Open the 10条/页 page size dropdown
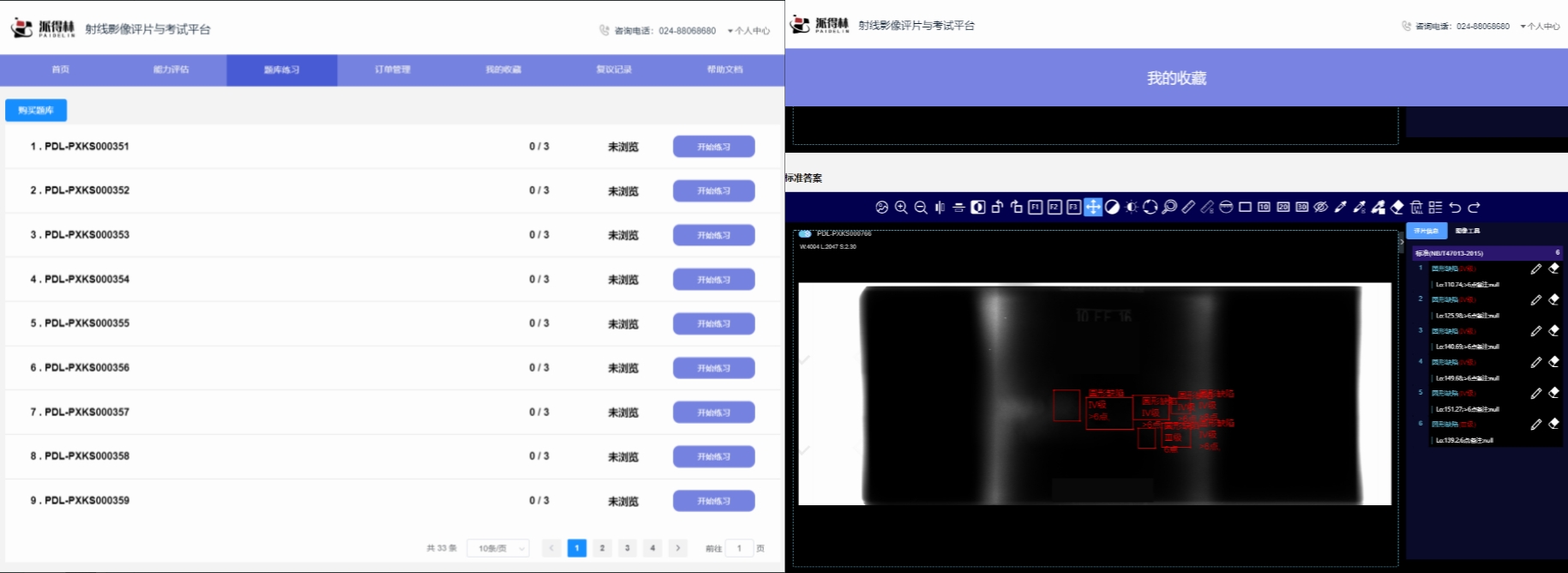The height and width of the screenshot is (573, 1568). click(x=497, y=548)
